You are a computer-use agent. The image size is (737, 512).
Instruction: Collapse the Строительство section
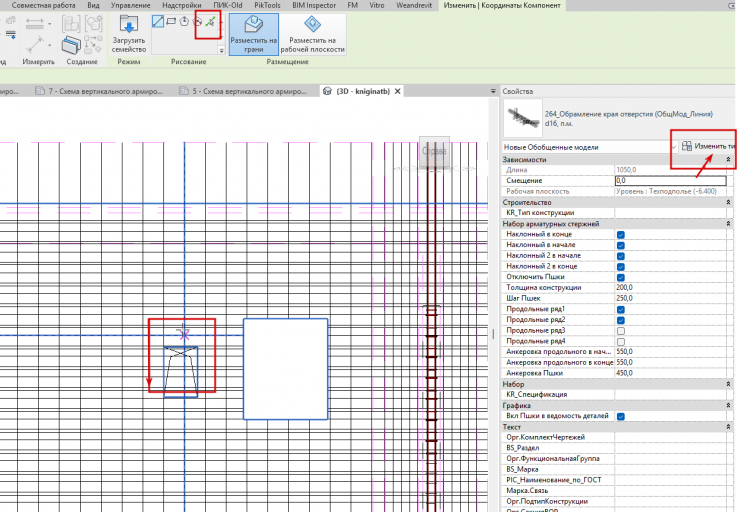[728, 203]
